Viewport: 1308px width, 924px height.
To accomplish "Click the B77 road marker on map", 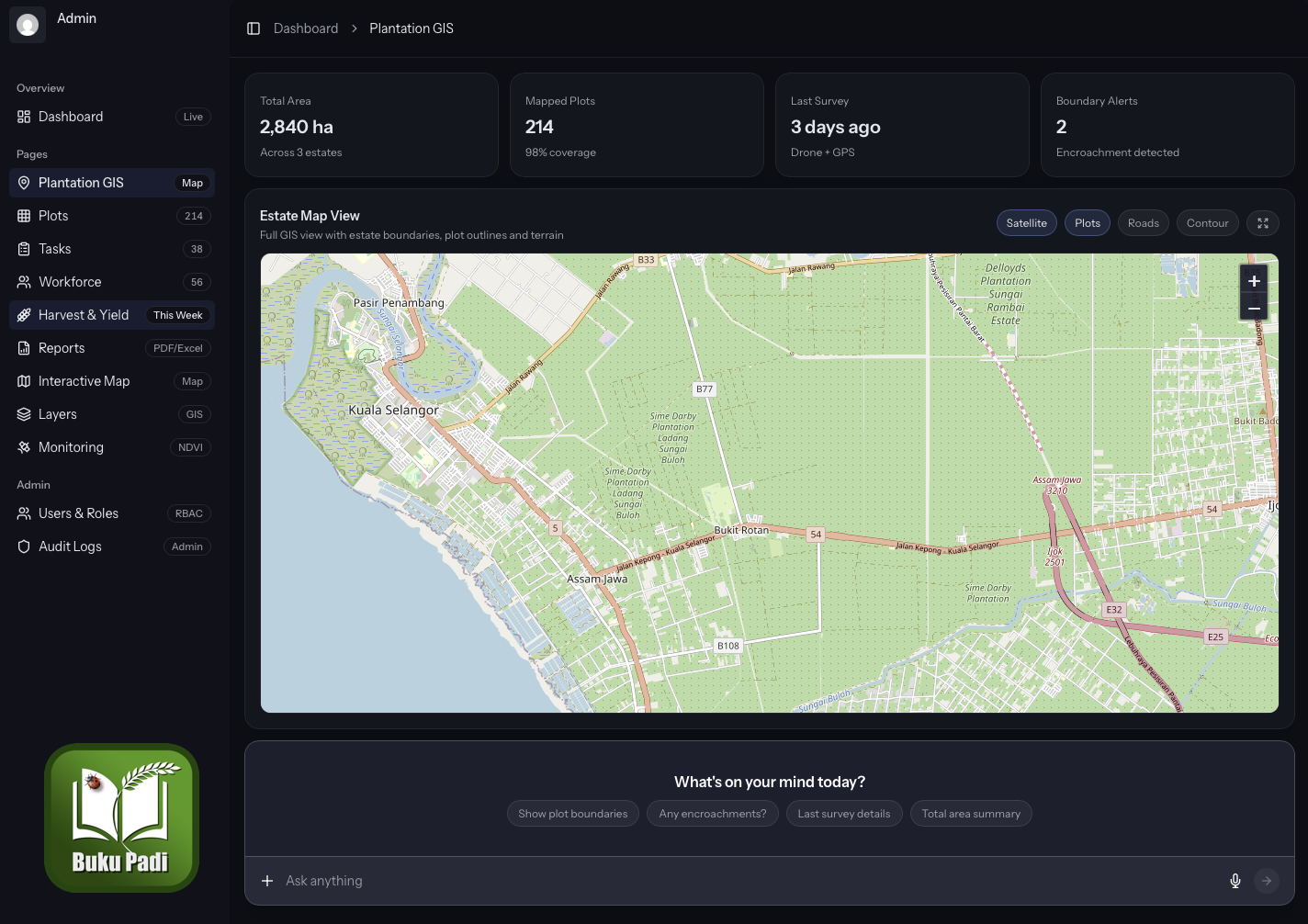I will pos(705,389).
